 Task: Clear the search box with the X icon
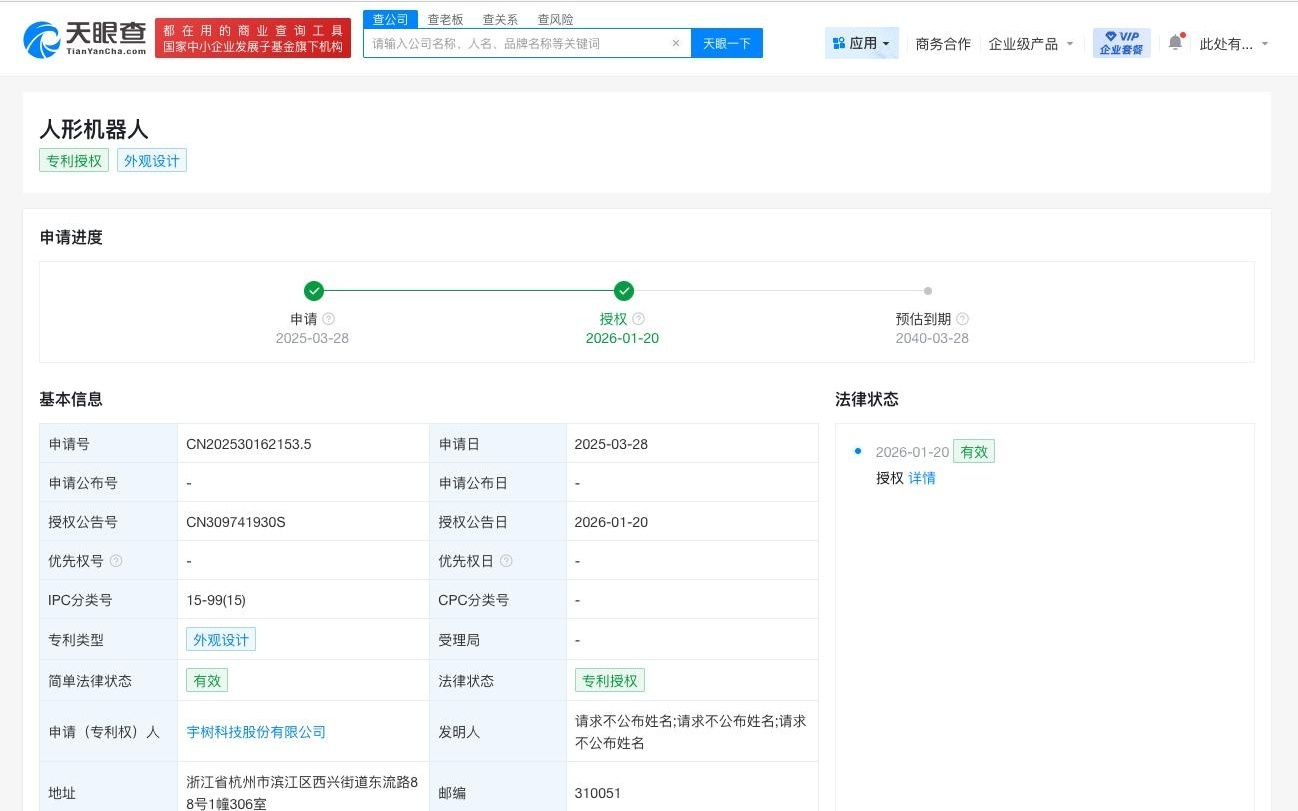676,42
